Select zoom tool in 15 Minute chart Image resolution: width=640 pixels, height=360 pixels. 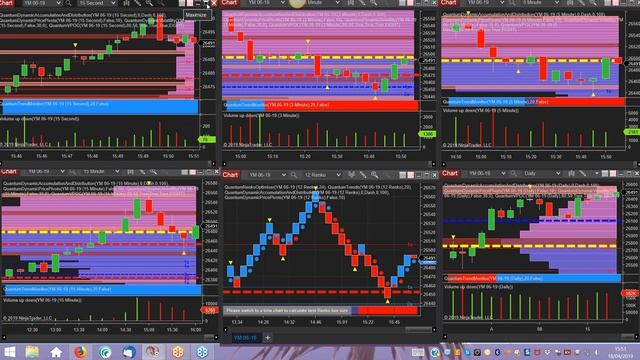click(153, 172)
